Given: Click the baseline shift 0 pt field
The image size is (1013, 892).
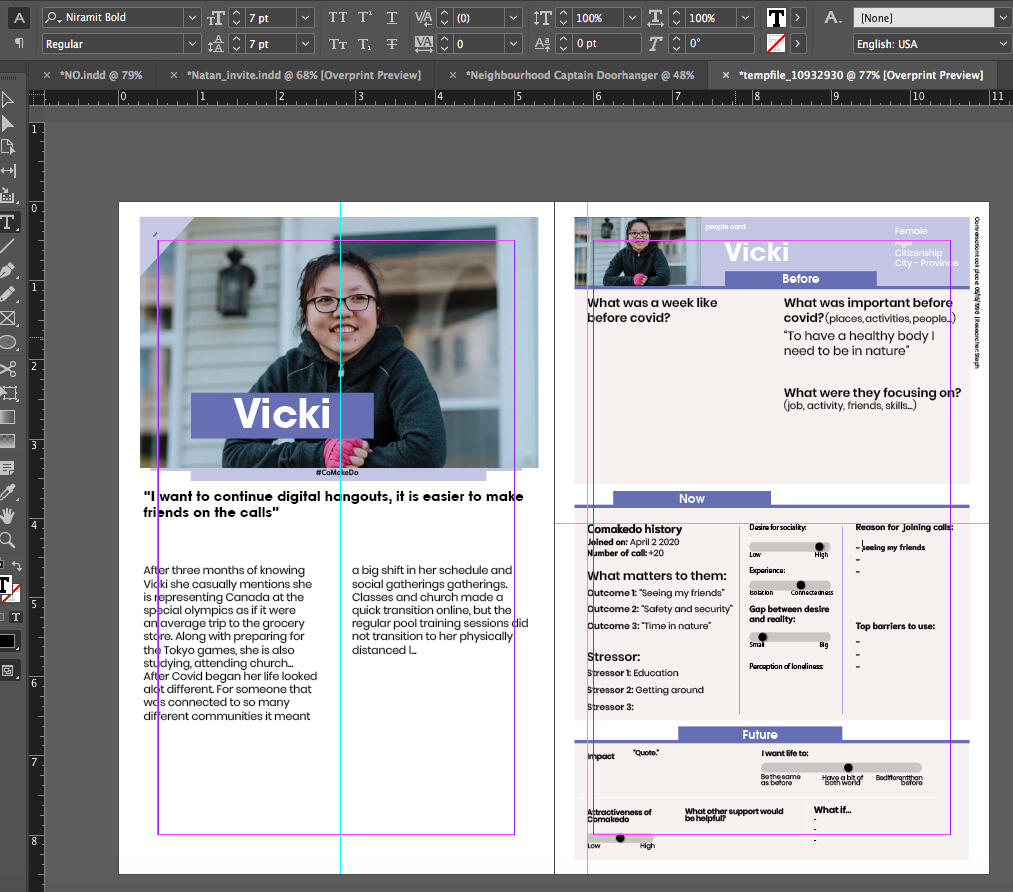Looking at the screenshot, I should [603, 44].
